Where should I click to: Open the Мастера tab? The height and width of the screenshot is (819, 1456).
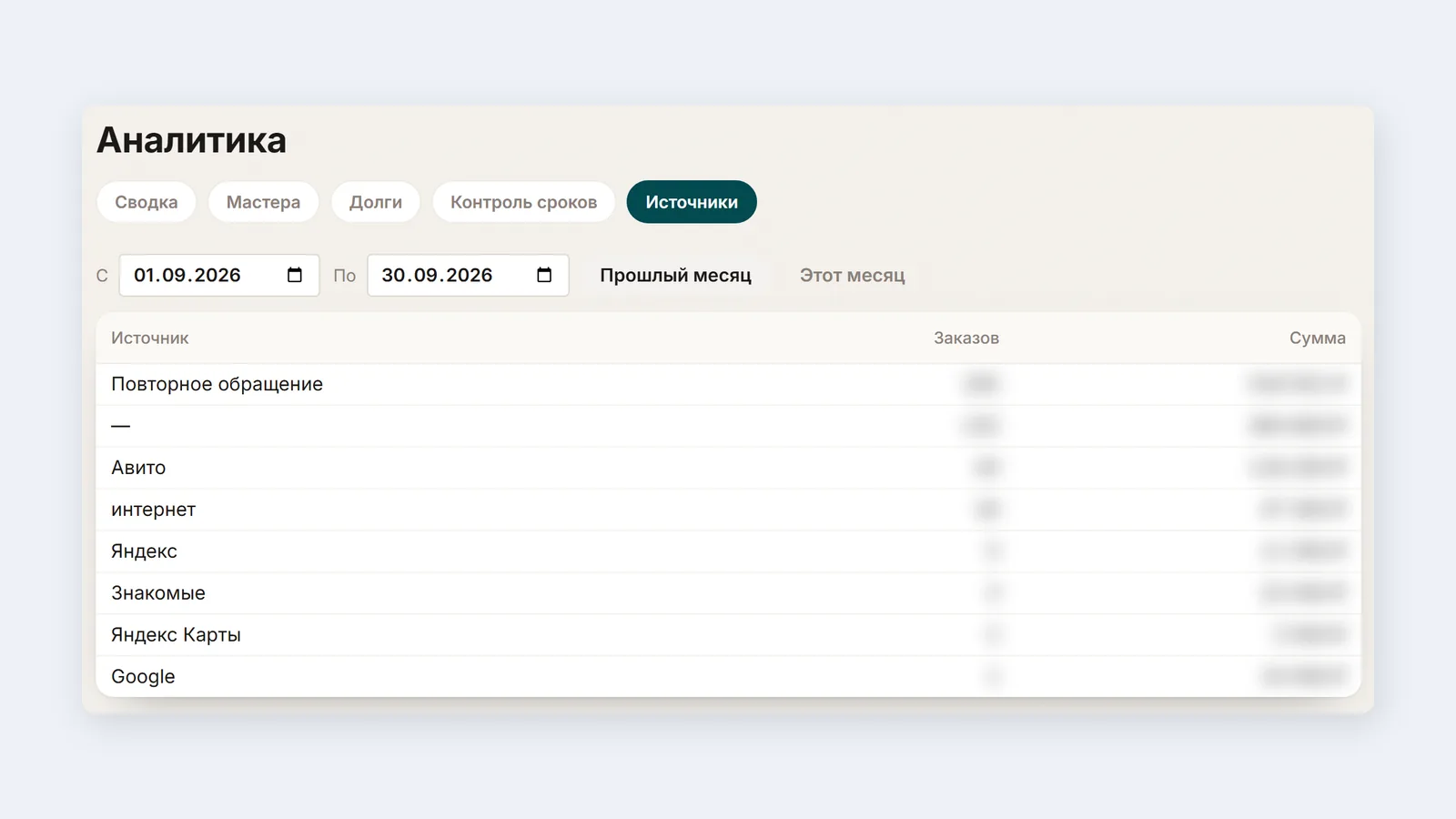(263, 202)
